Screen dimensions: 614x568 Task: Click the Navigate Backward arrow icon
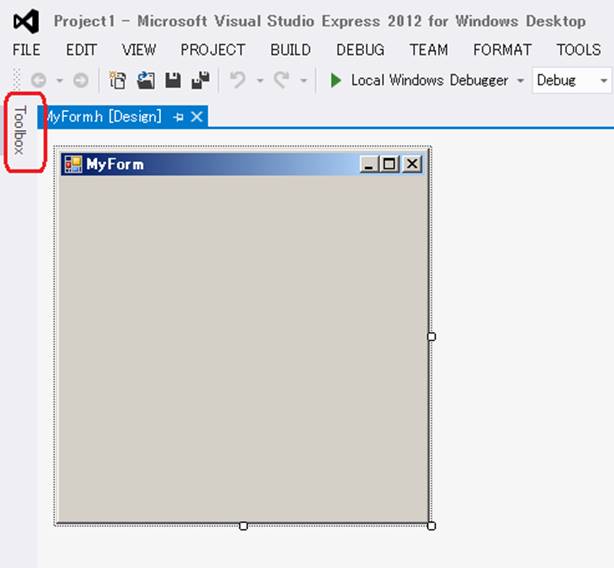point(38,81)
